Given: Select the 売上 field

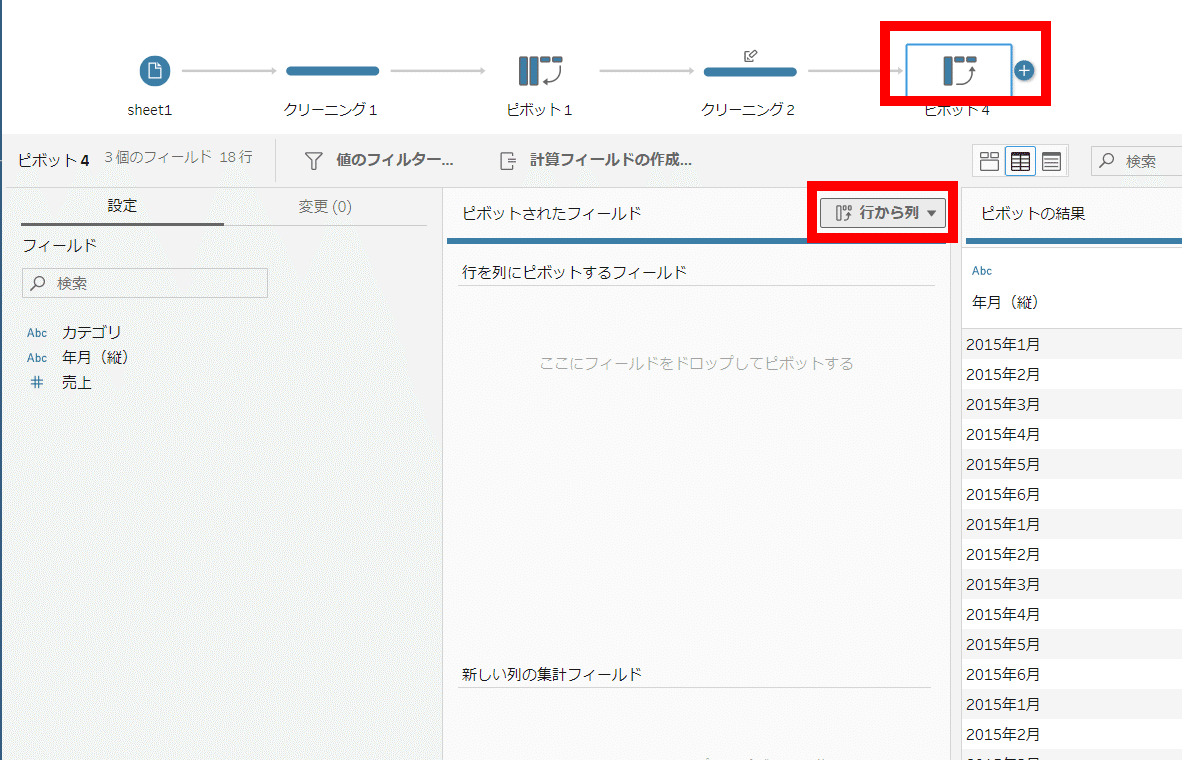Looking at the screenshot, I should 77,382.
